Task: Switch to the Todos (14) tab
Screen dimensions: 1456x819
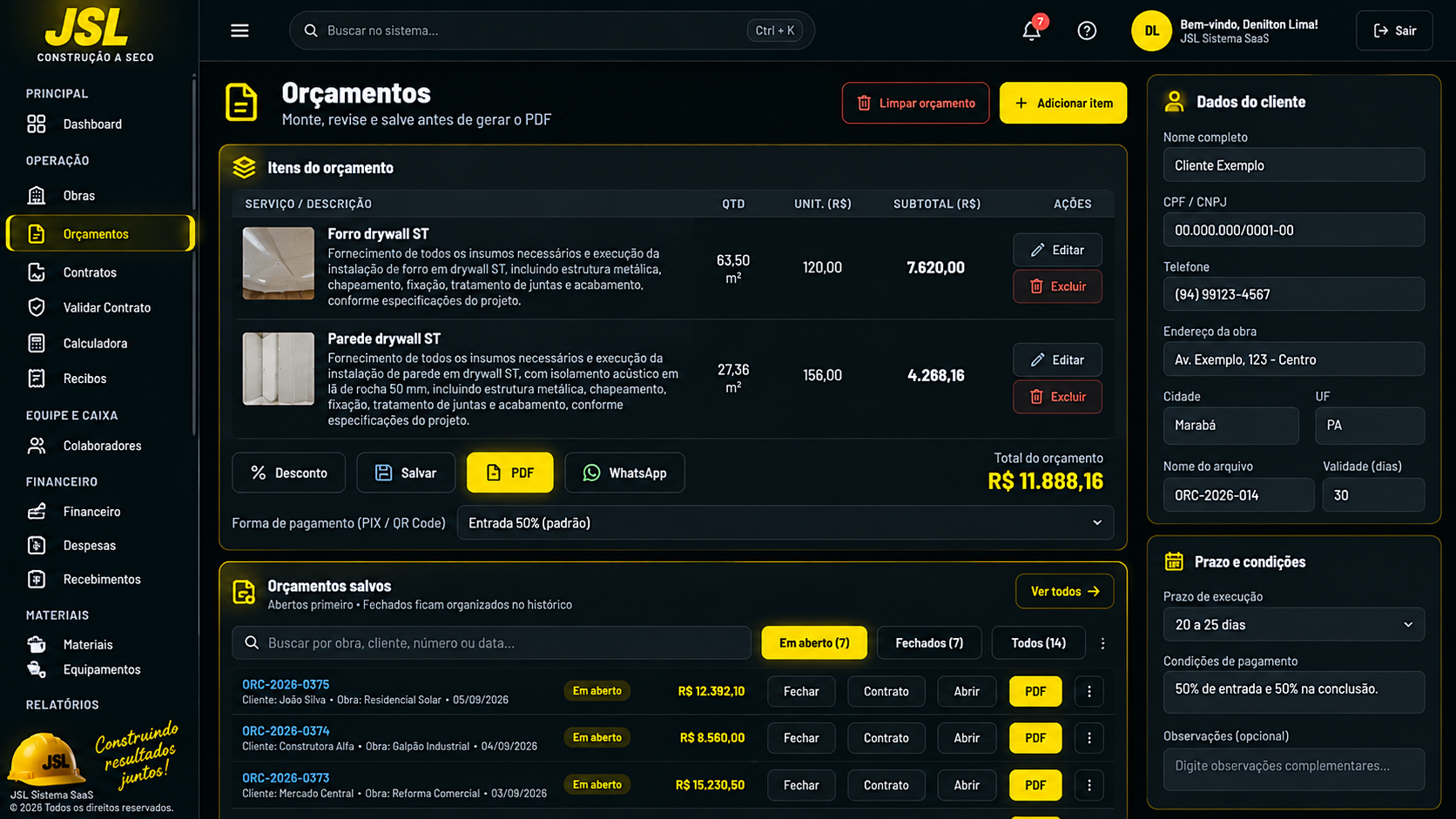Action: point(1038,643)
